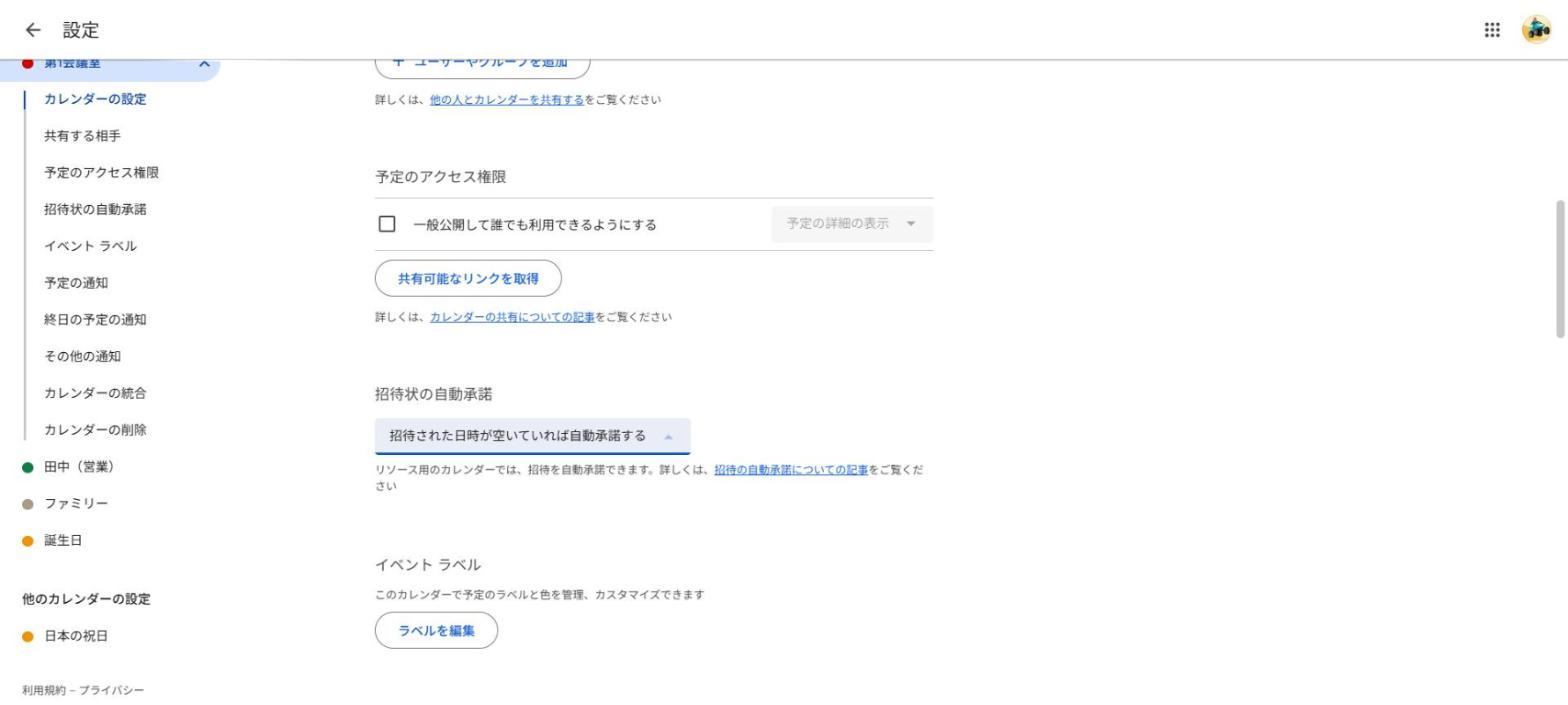Click the ラベルを編集 button
The height and width of the screenshot is (705, 1568).
coord(436,630)
